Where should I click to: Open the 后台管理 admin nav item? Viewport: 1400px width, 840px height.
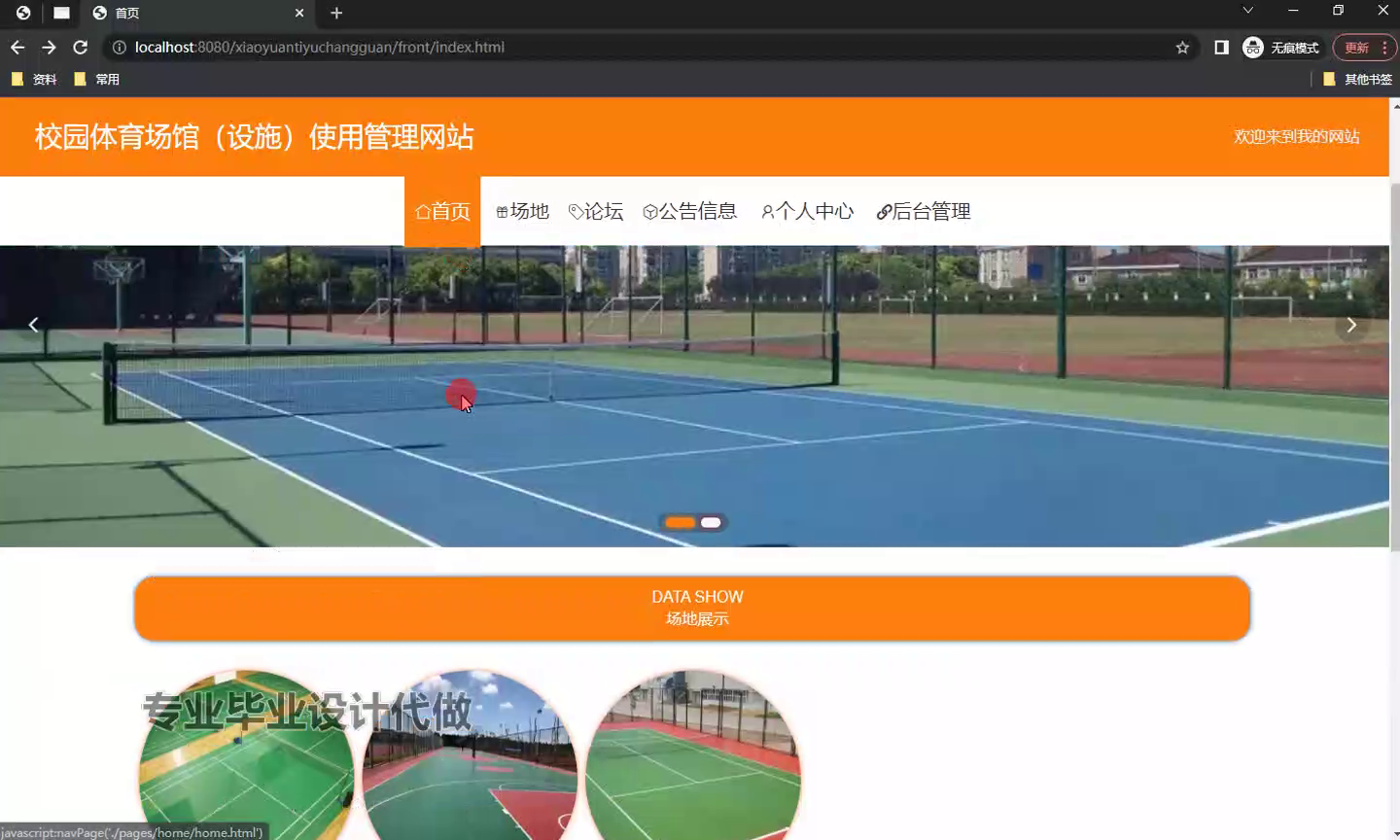click(x=924, y=211)
